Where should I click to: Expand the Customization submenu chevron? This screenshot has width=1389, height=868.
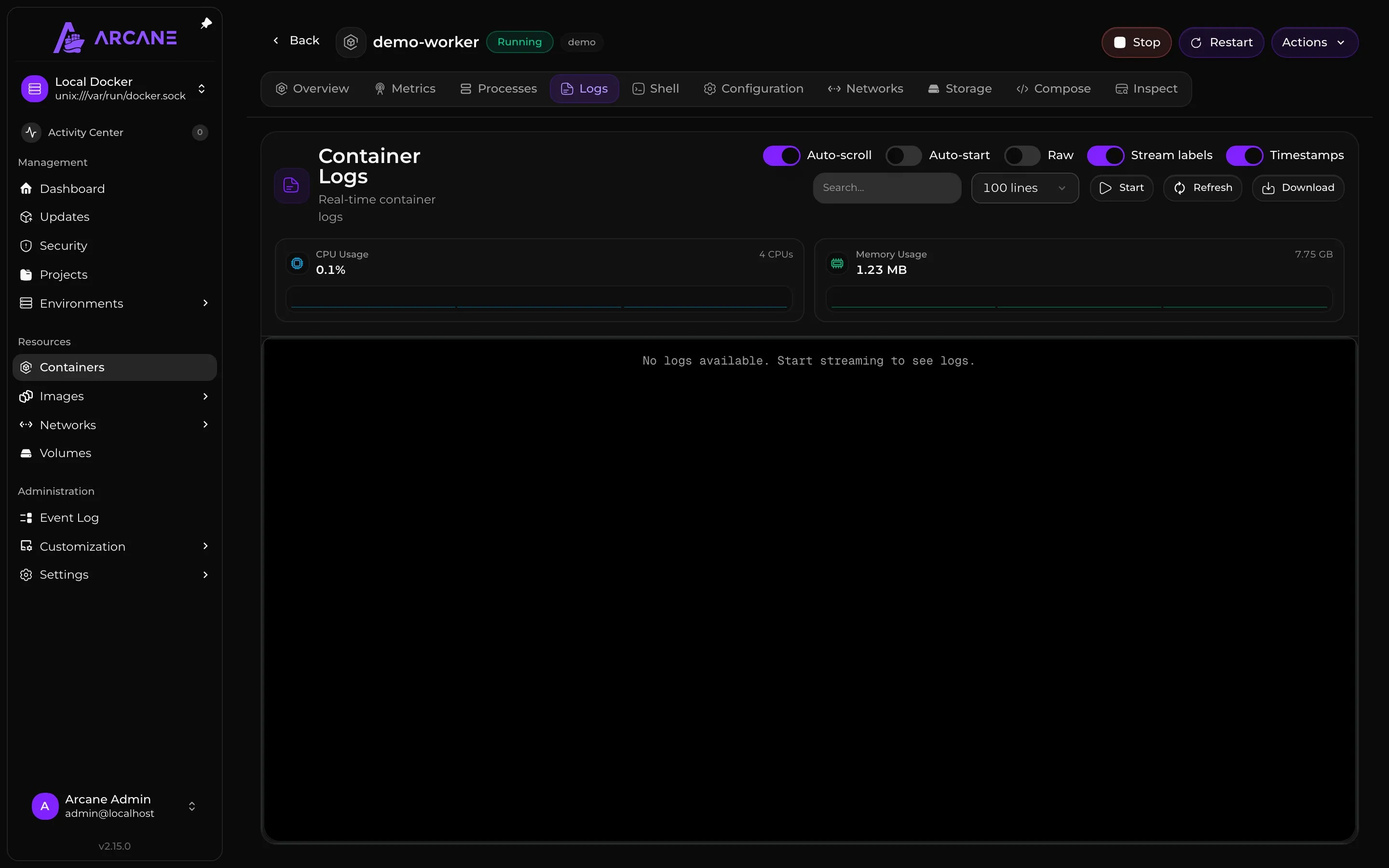click(205, 546)
